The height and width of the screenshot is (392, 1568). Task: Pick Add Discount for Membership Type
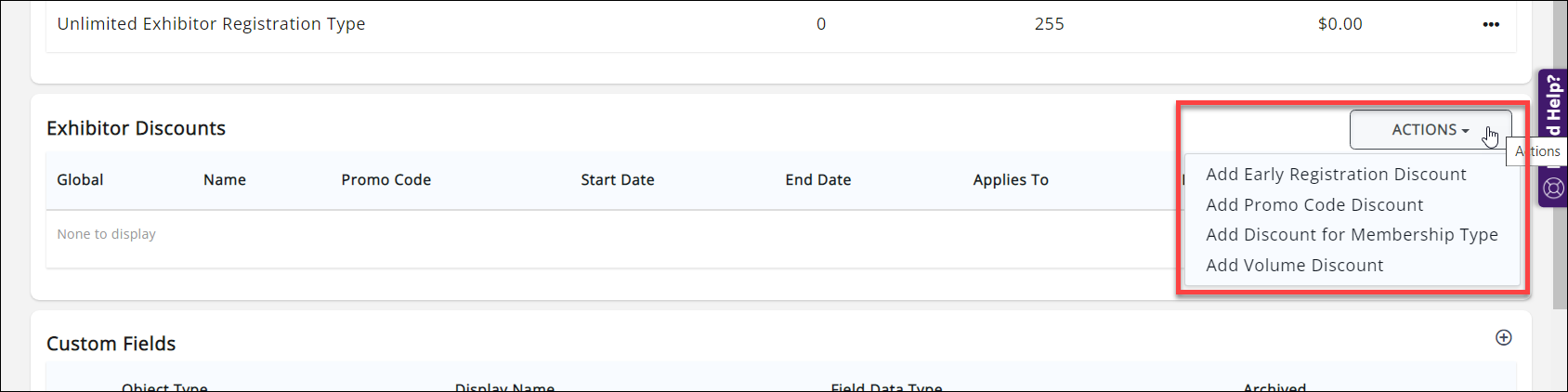(1352, 235)
